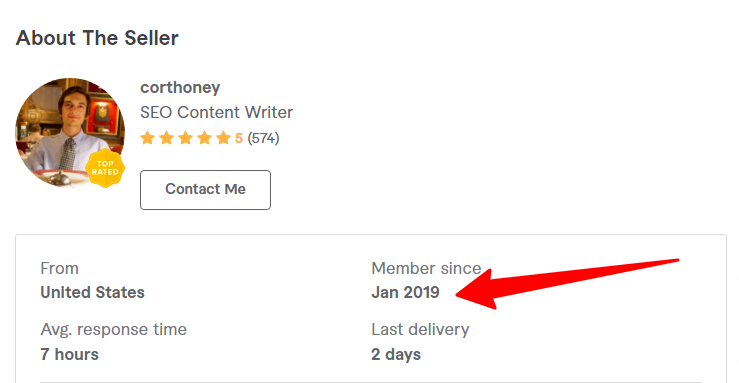Click the 2 days last delivery value
This screenshot has height=383, width=739.
pos(396,354)
